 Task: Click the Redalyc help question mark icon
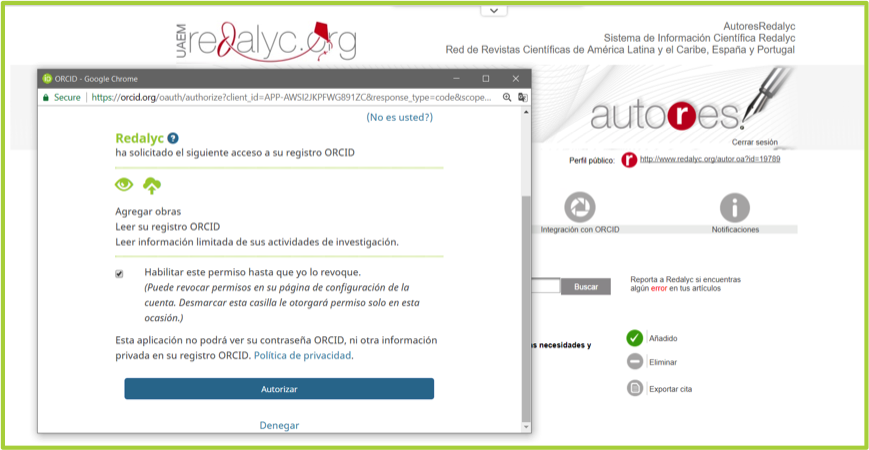tap(173, 138)
